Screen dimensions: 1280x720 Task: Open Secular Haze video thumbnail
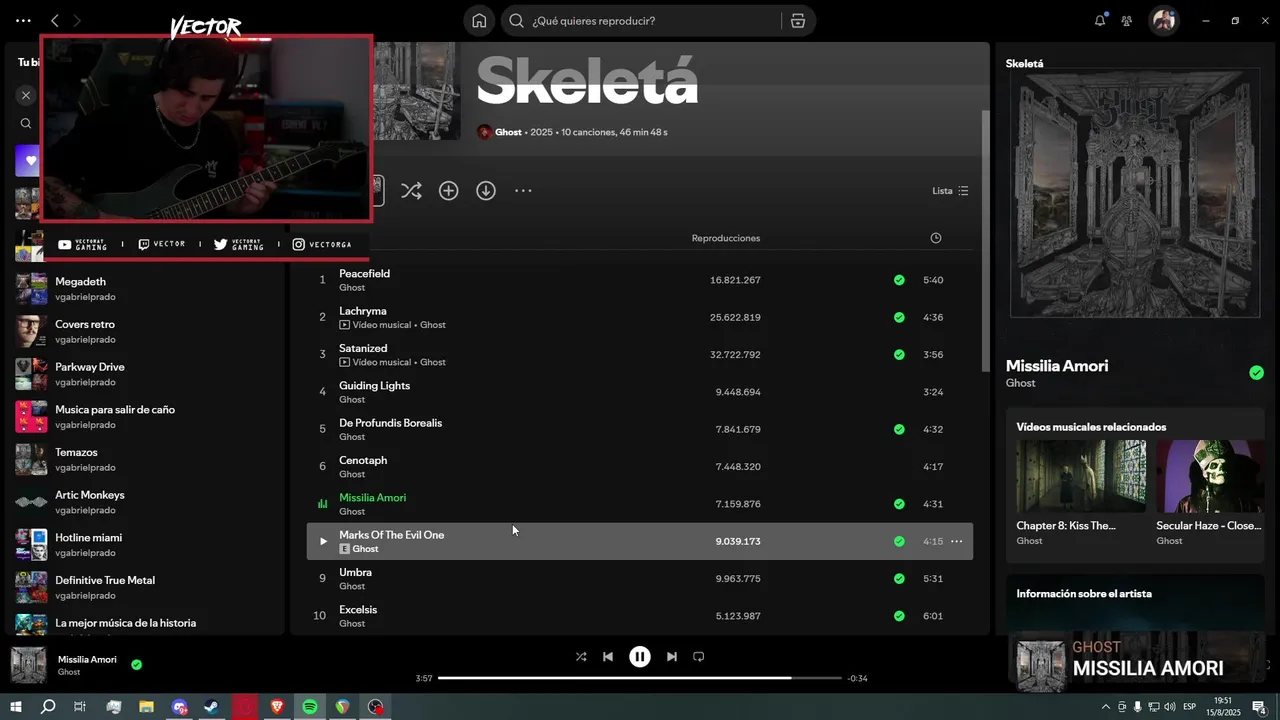tap(1210, 476)
